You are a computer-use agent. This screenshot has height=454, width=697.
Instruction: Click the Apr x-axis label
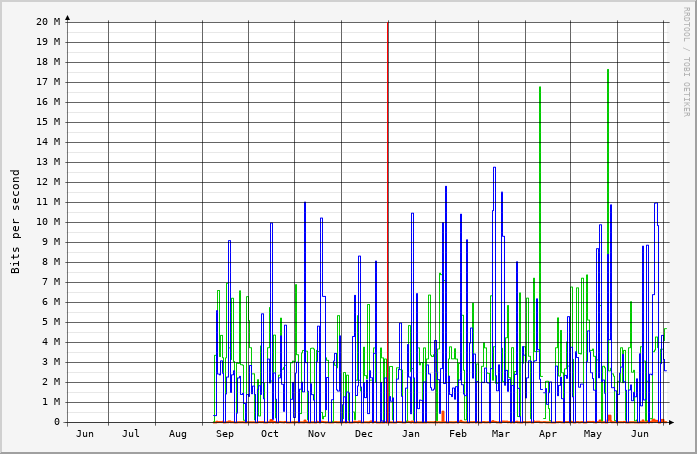click(x=548, y=434)
